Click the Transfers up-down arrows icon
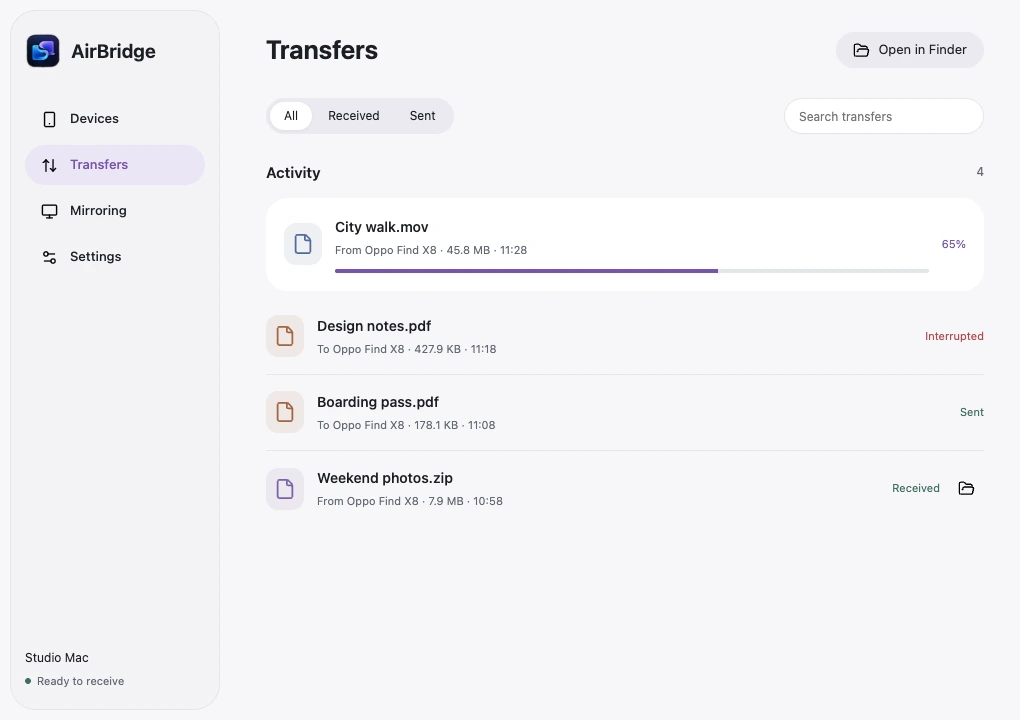Screen dimensions: 1020x720 49,165
